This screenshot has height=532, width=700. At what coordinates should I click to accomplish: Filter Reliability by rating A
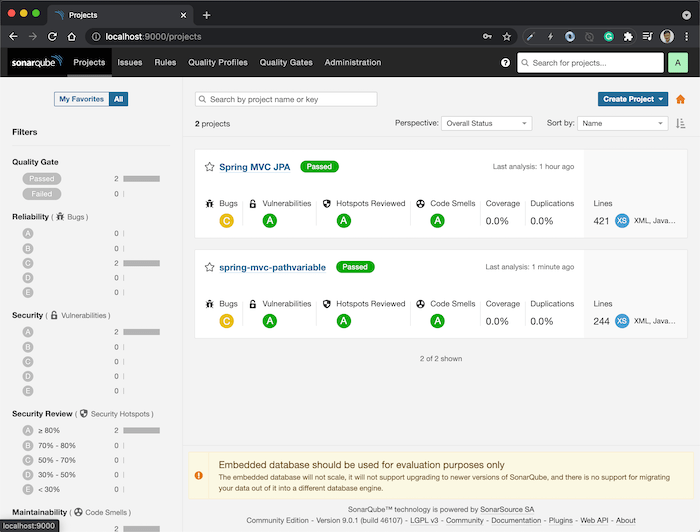28,233
